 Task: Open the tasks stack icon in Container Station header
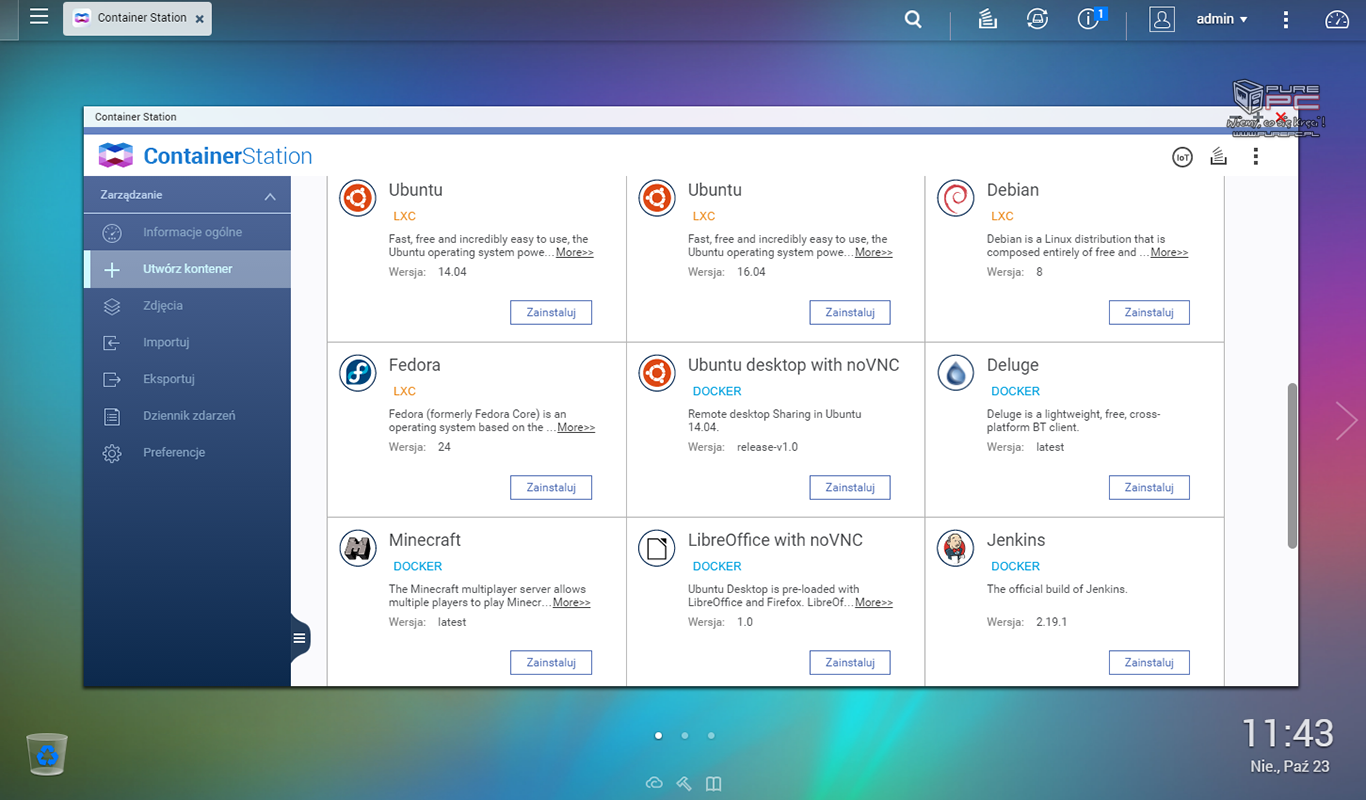click(x=1218, y=156)
